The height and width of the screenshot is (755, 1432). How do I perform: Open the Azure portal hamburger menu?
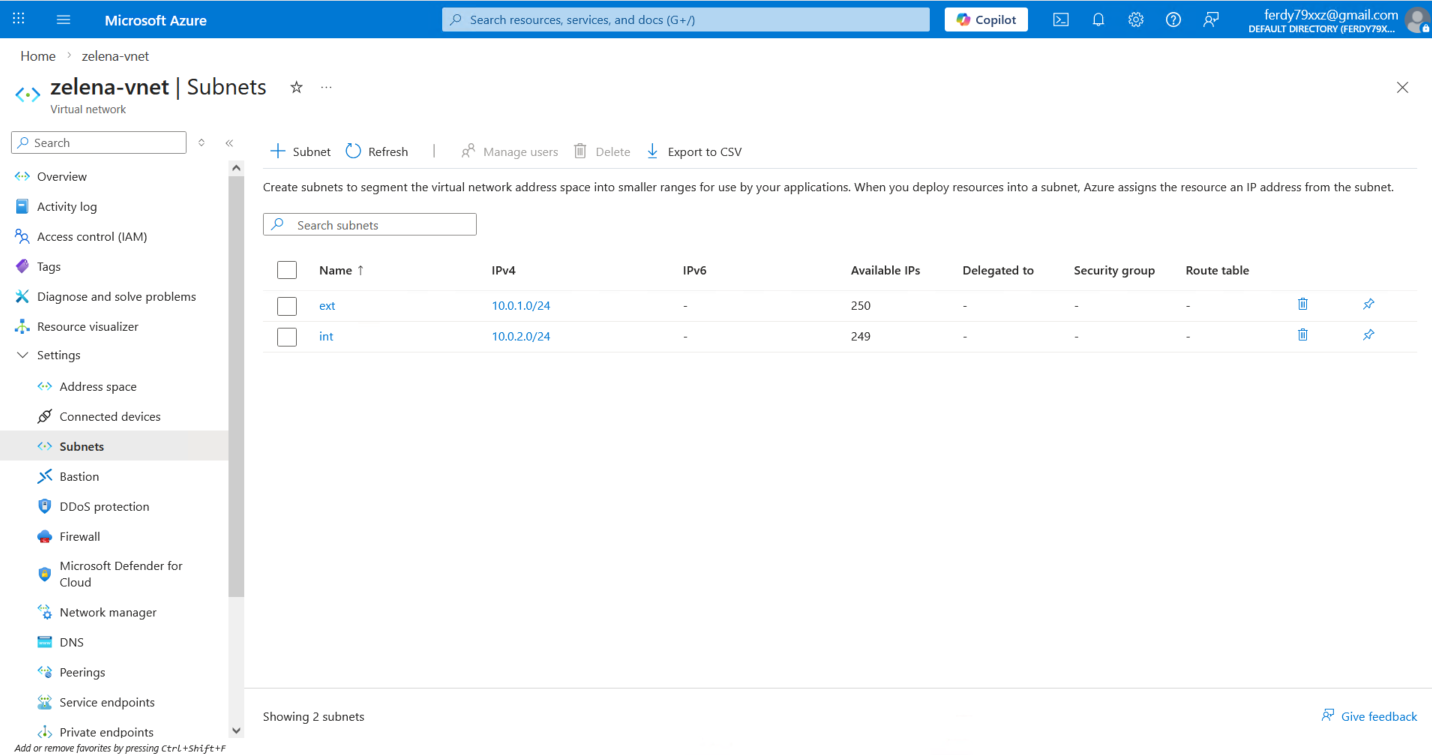[x=64, y=20]
